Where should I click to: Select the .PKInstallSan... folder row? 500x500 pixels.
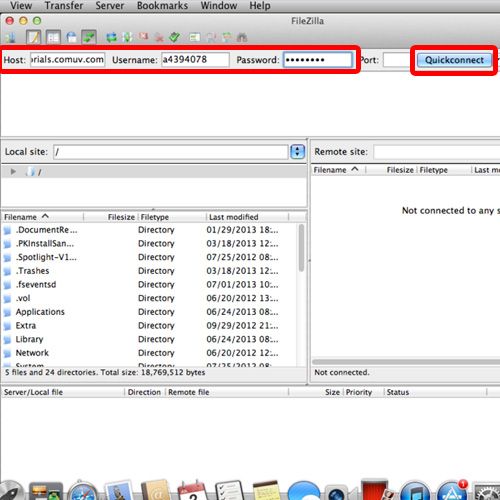tap(149, 244)
